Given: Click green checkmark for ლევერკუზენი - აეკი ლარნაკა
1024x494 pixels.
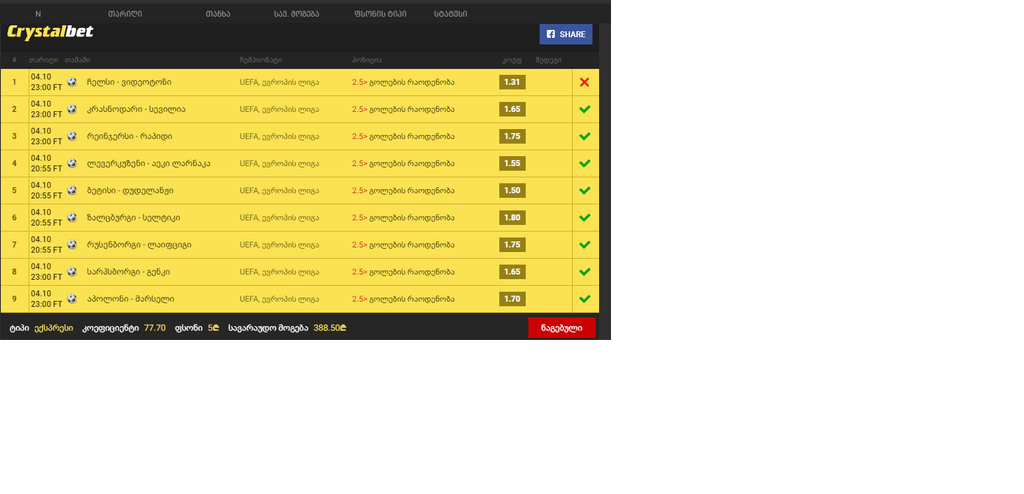Looking at the screenshot, I should click(584, 163).
